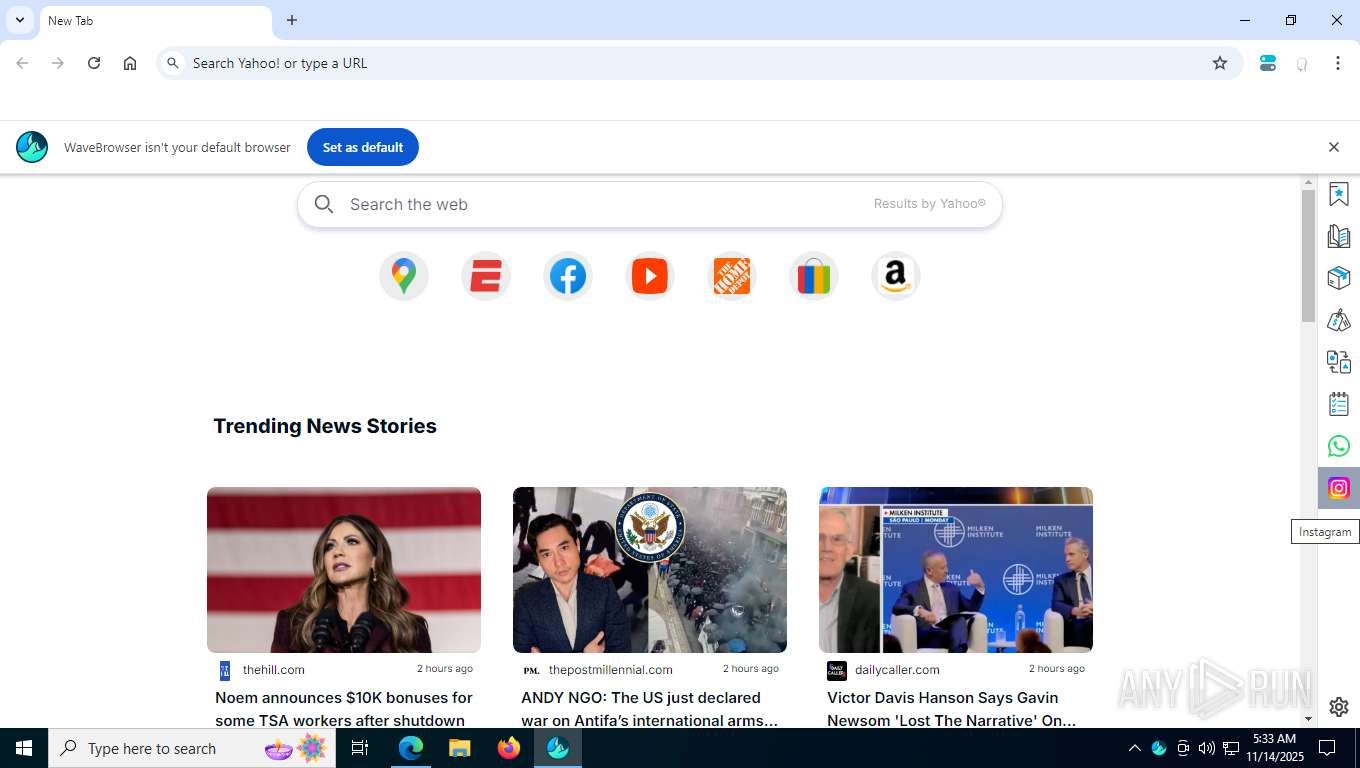The height and width of the screenshot is (768, 1360).
Task: Bookmark this tab with the star icon
Action: point(1220,63)
